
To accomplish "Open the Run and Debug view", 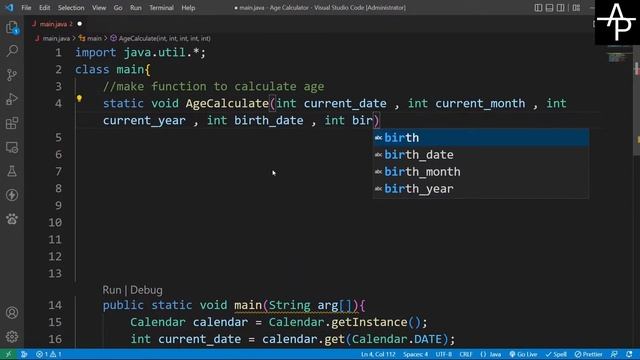I will (x=12, y=99).
